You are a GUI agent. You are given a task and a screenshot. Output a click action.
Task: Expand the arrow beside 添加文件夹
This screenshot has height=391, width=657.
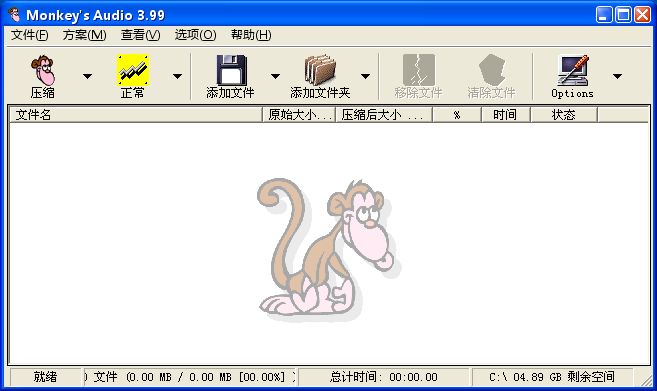pyautogui.click(x=365, y=76)
